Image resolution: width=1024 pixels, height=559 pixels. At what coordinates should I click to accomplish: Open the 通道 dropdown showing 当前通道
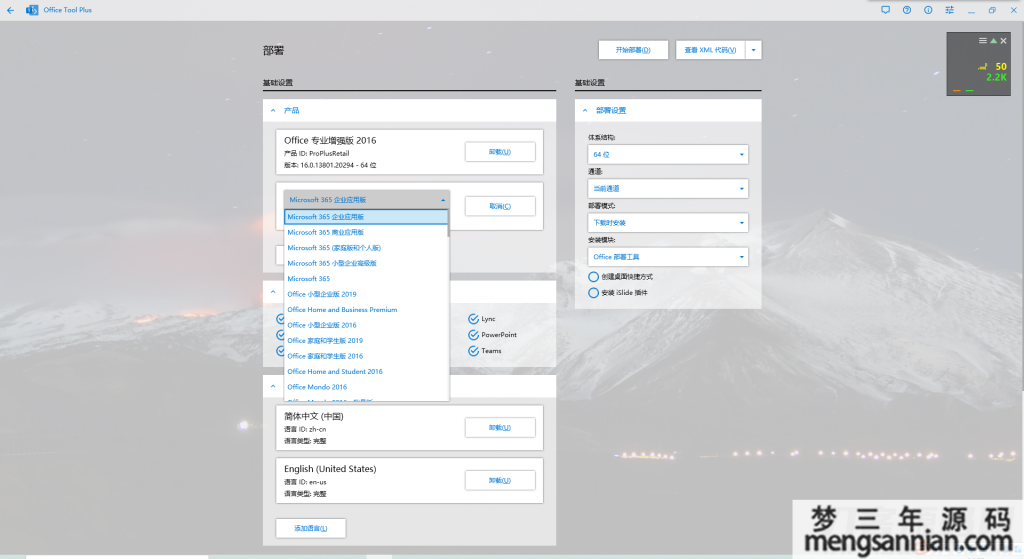coord(667,189)
